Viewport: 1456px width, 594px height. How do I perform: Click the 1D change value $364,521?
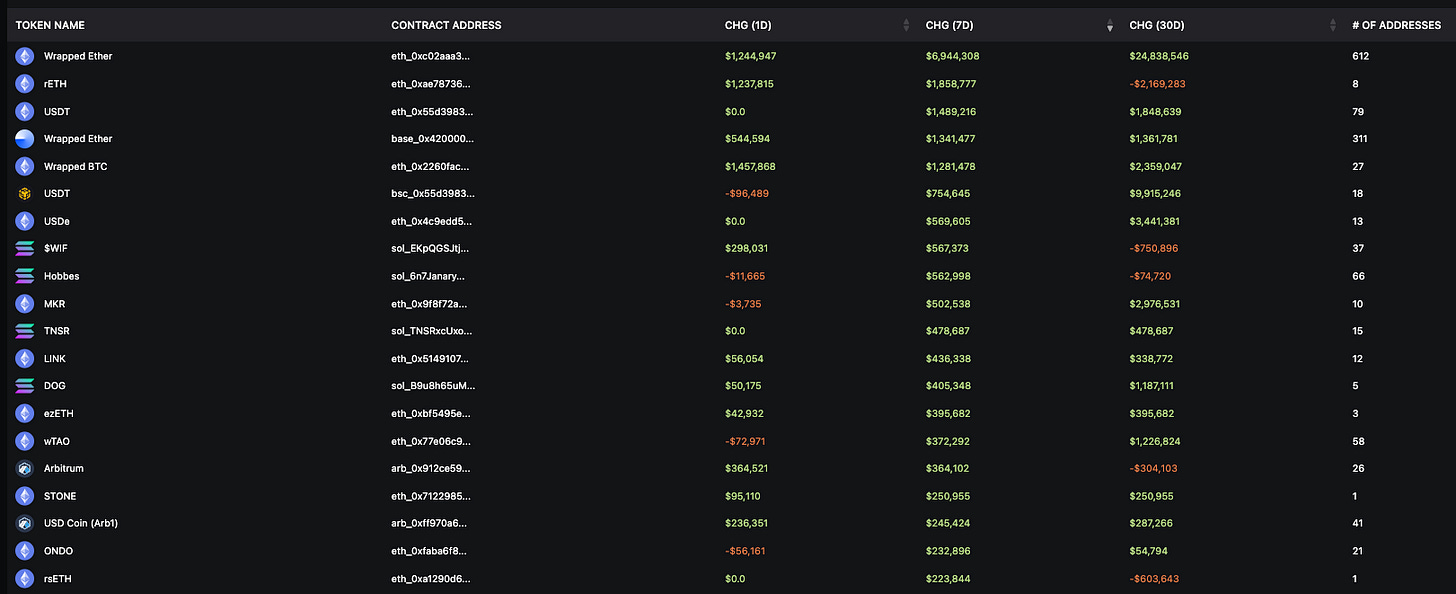click(747, 469)
